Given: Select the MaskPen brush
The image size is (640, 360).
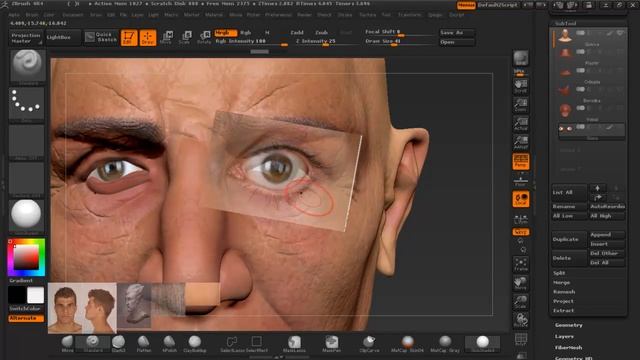Looking at the screenshot, I should pos(331,344).
